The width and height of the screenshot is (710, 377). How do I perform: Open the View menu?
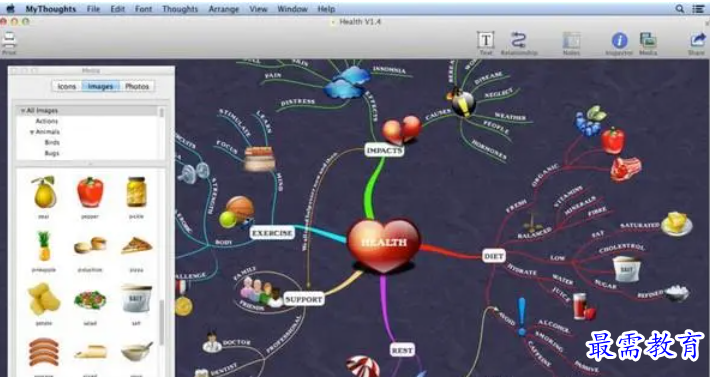point(258,9)
